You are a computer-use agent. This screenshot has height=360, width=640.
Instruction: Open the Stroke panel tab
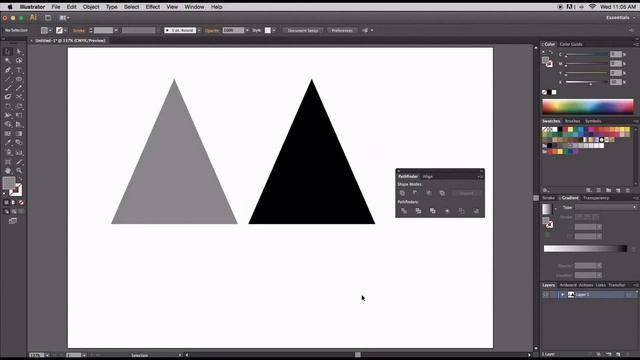pos(548,198)
